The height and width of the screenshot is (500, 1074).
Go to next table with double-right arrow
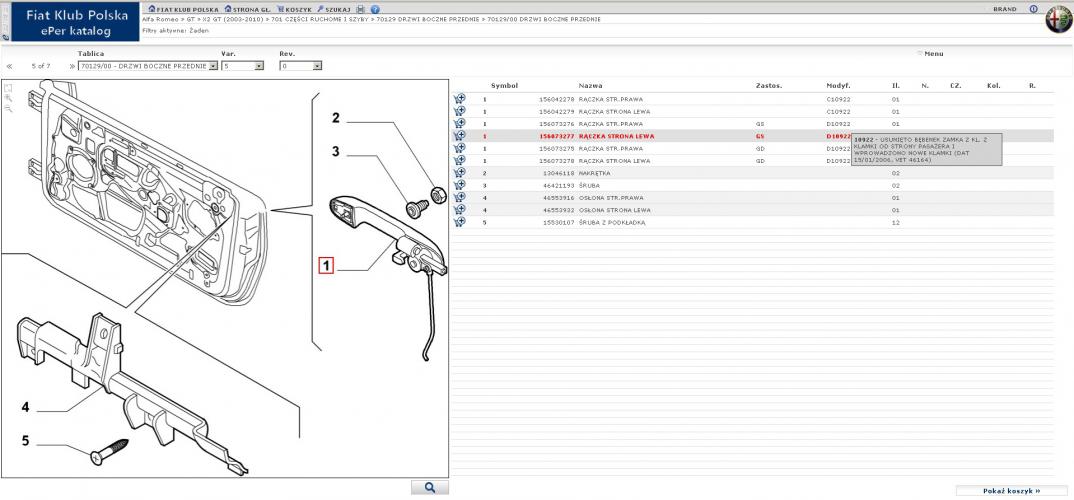(x=72, y=66)
